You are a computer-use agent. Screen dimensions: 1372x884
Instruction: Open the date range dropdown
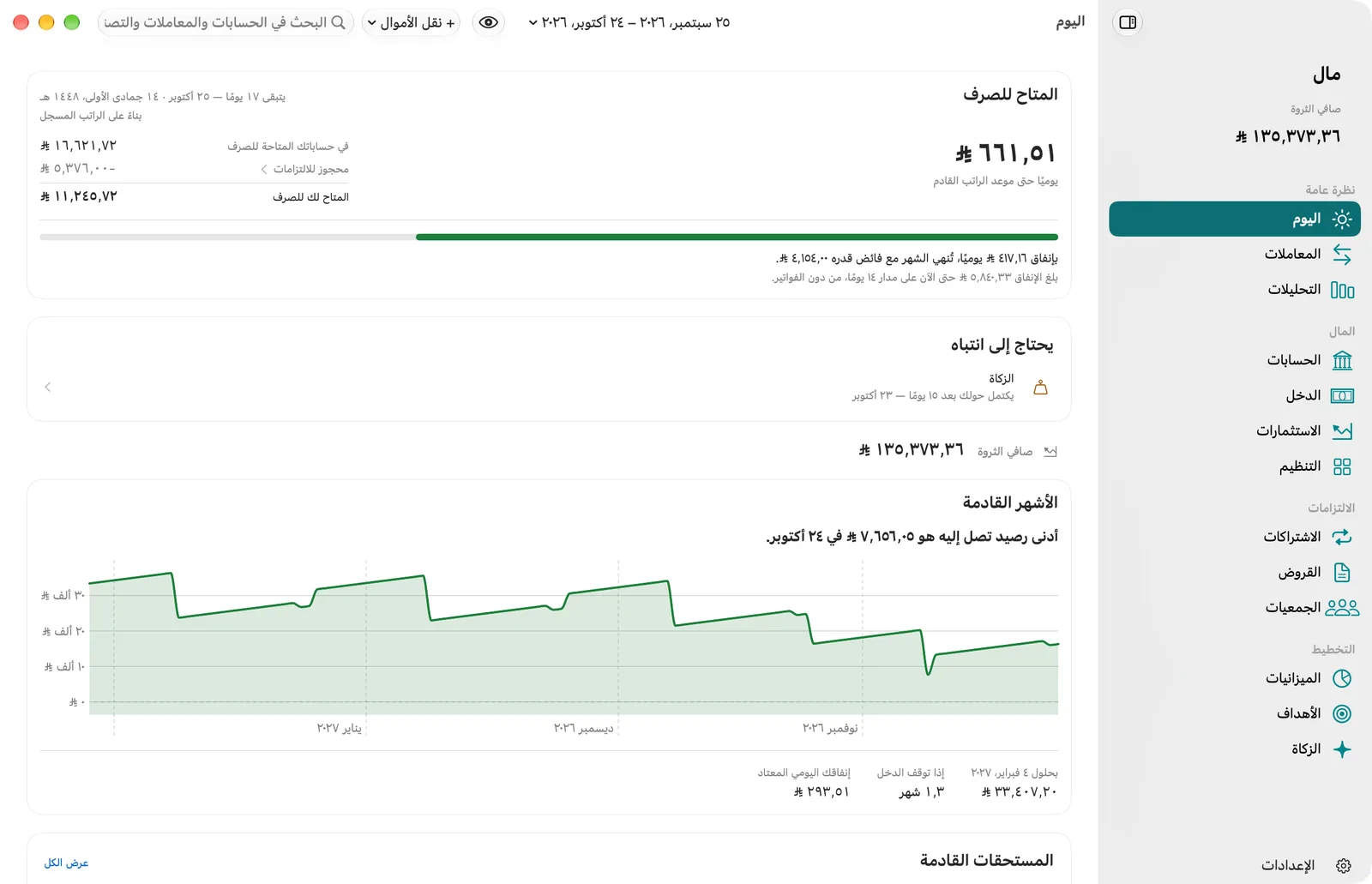(629, 22)
